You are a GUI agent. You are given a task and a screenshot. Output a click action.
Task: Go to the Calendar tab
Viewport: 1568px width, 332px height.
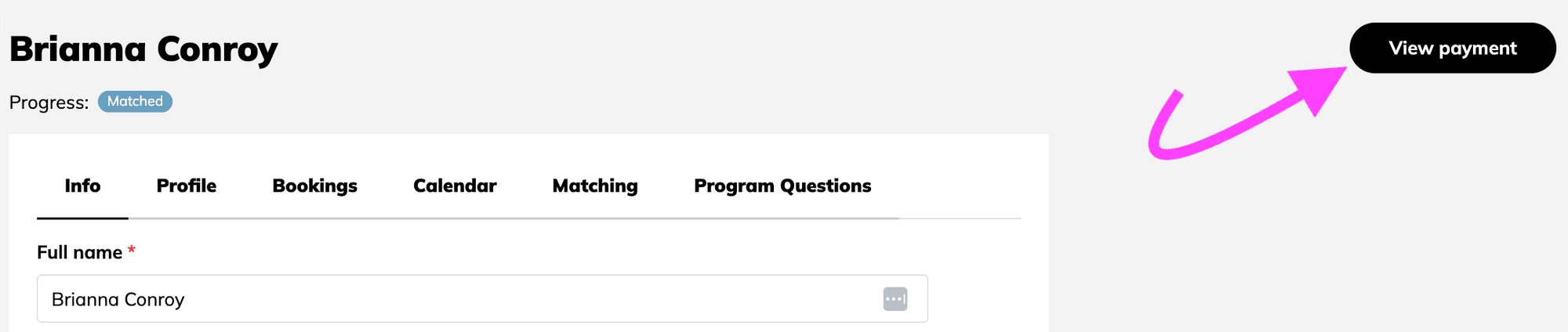point(455,186)
